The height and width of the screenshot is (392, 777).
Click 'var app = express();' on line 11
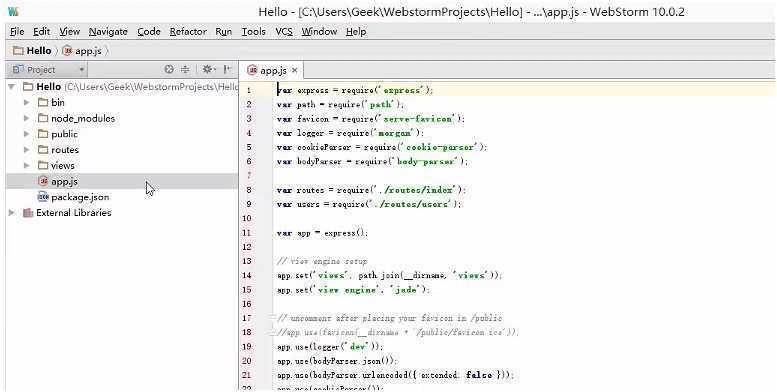(x=323, y=233)
